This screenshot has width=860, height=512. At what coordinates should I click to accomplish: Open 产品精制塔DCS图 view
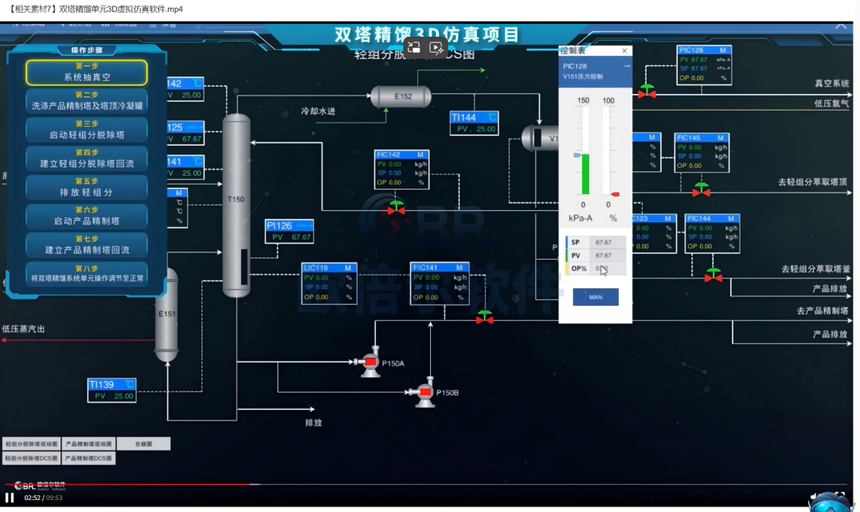click(x=88, y=458)
